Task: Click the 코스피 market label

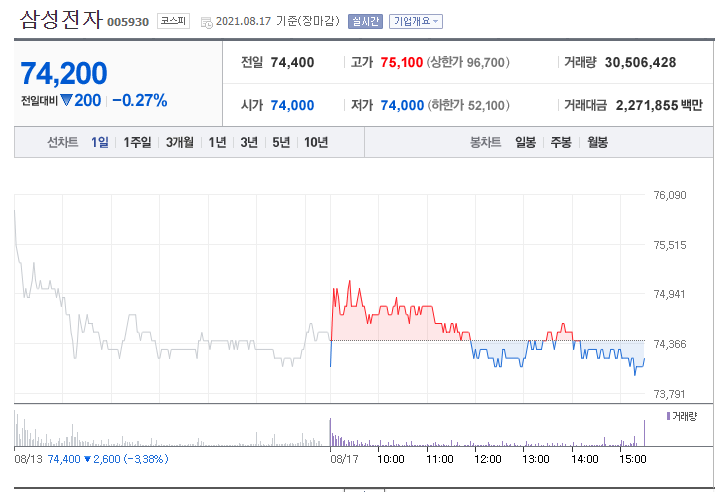Action: click(x=173, y=21)
